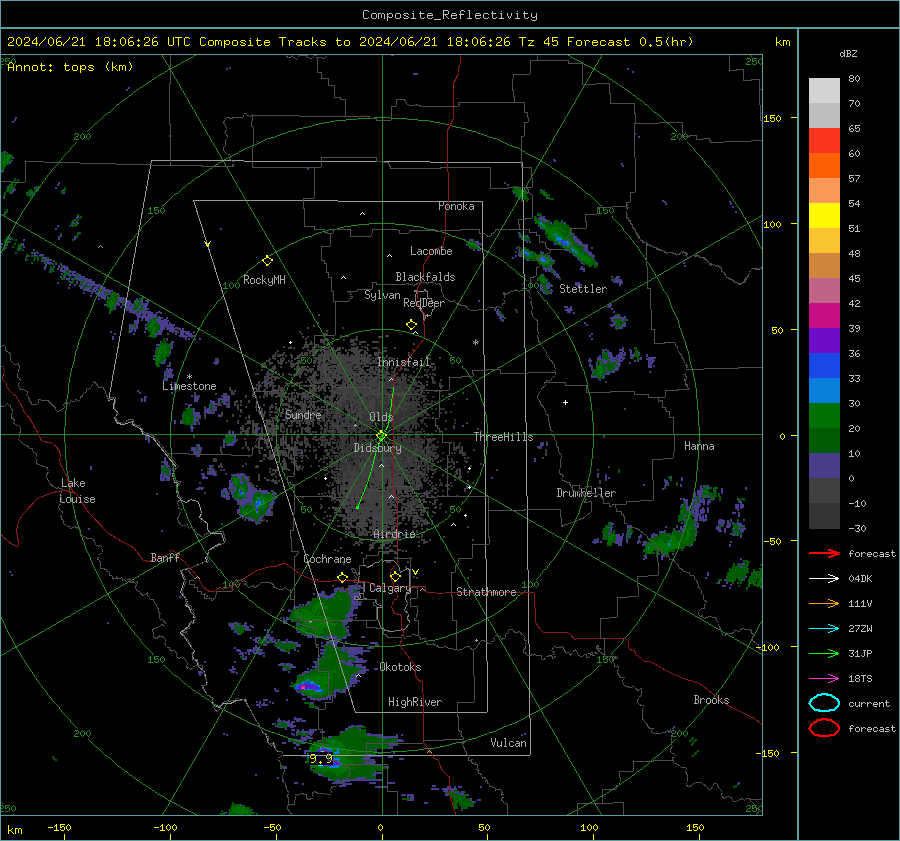Image resolution: width=900 pixels, height=841 pixels.
Task: Click the 'Limestone' map label
Action: [x=189, y=386]
